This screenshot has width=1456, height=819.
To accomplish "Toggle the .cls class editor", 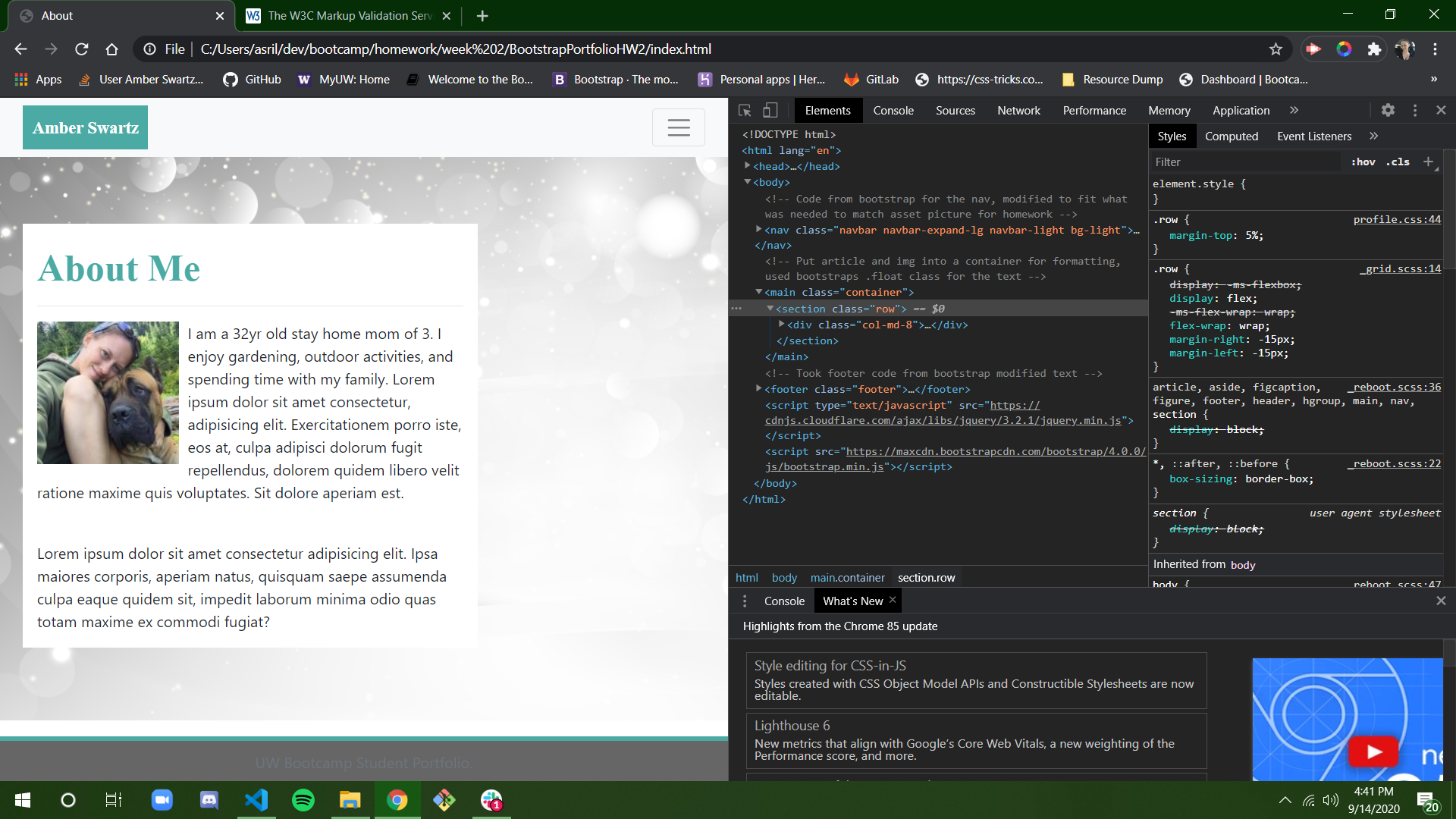I will [x=1397, y=162].
